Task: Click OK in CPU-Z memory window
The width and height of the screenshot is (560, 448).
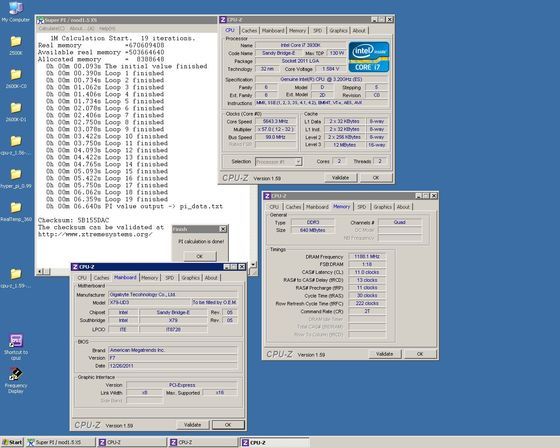Action: 420,354
